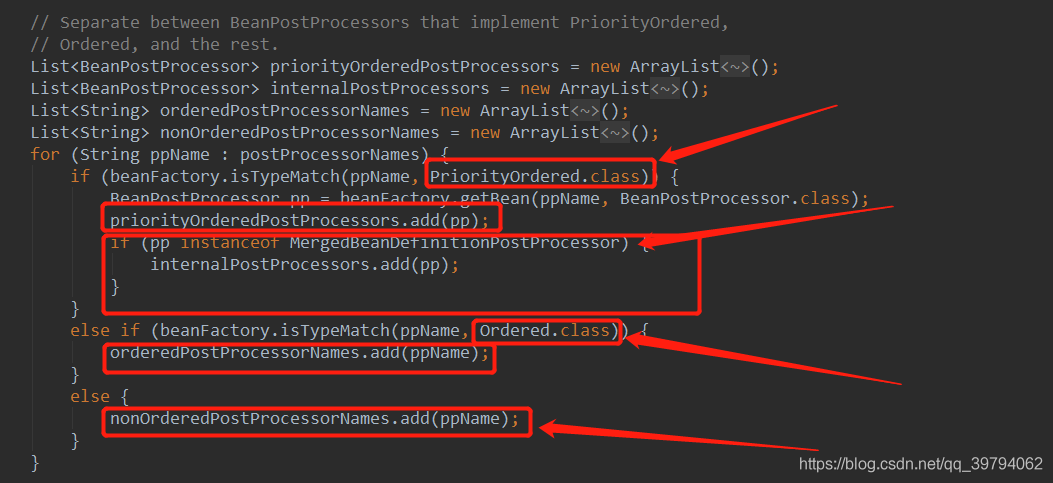
Task: Expand folded generics on nonOrderedPostProcessorNames declaration
Action: pos(615,133)
